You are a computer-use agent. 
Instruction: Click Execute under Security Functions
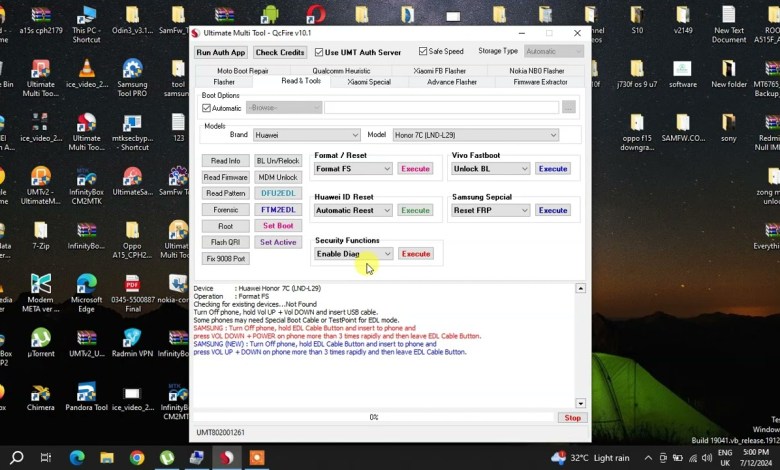coord(416,254)
